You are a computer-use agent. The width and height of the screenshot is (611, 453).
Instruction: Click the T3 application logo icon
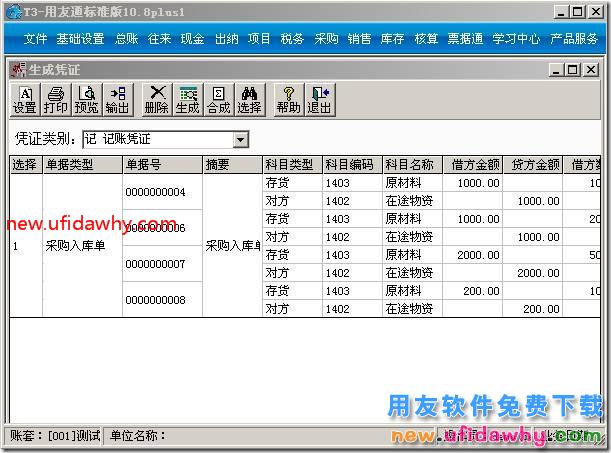[15, 12]
